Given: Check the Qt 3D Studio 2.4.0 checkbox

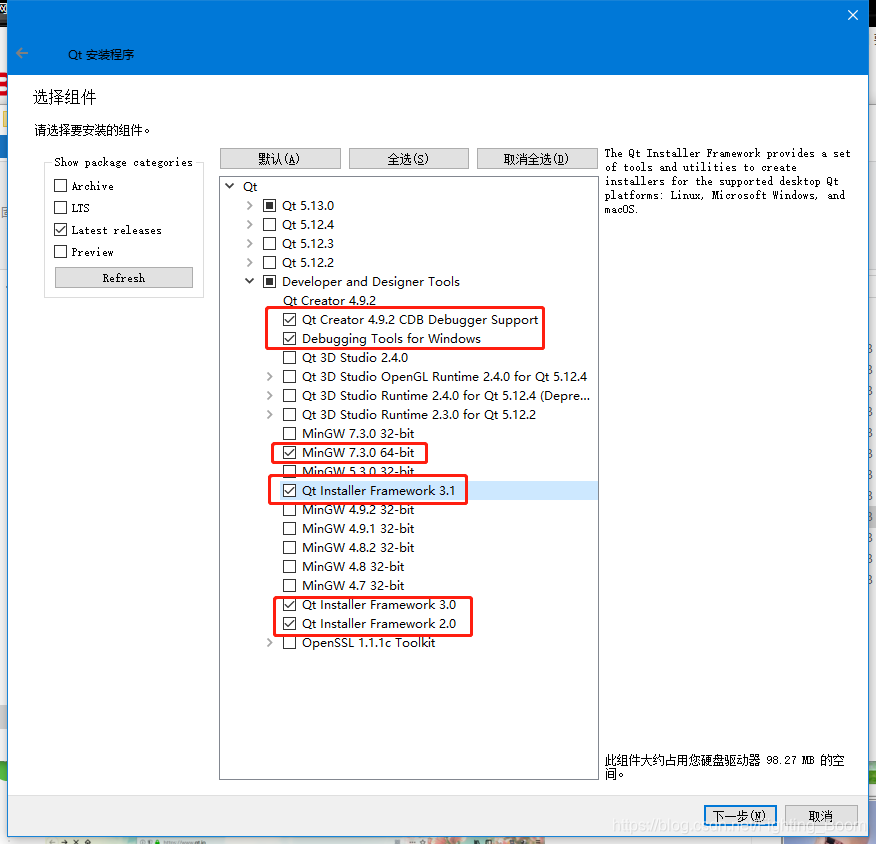Looking at the screenshot, I should [x=289, y=357].
